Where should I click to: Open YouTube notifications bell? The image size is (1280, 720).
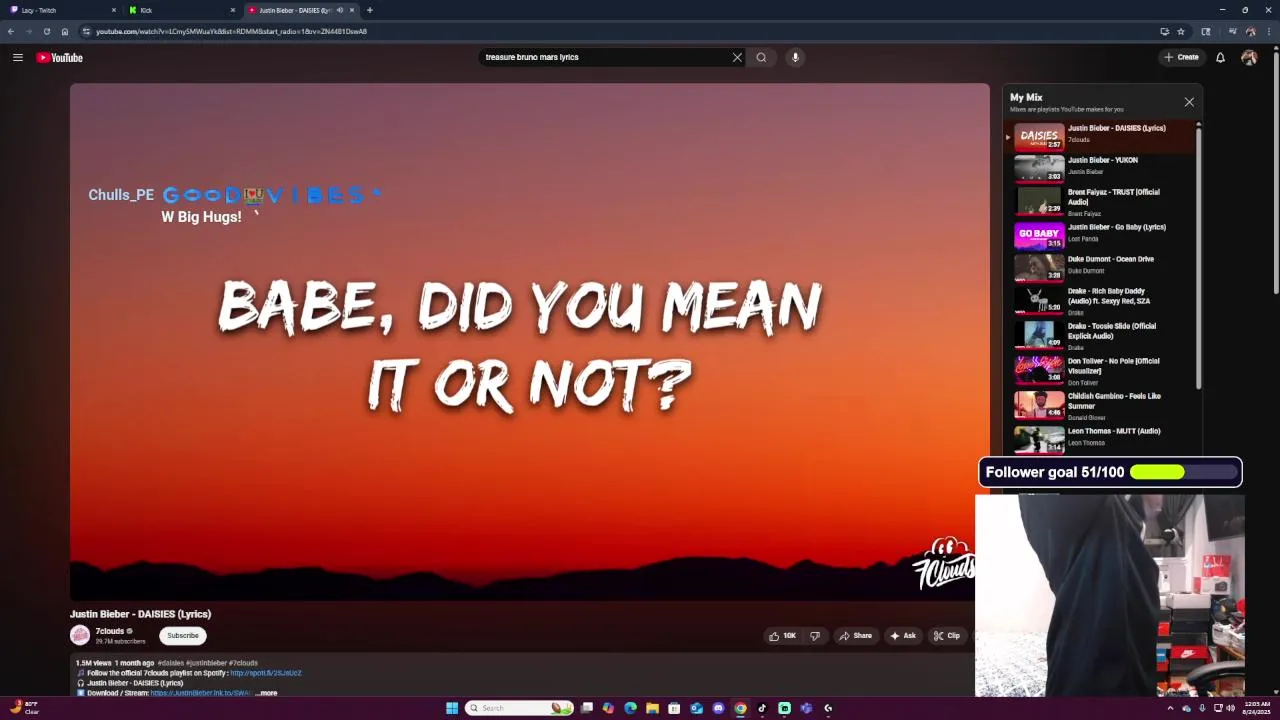point(1220,57)
